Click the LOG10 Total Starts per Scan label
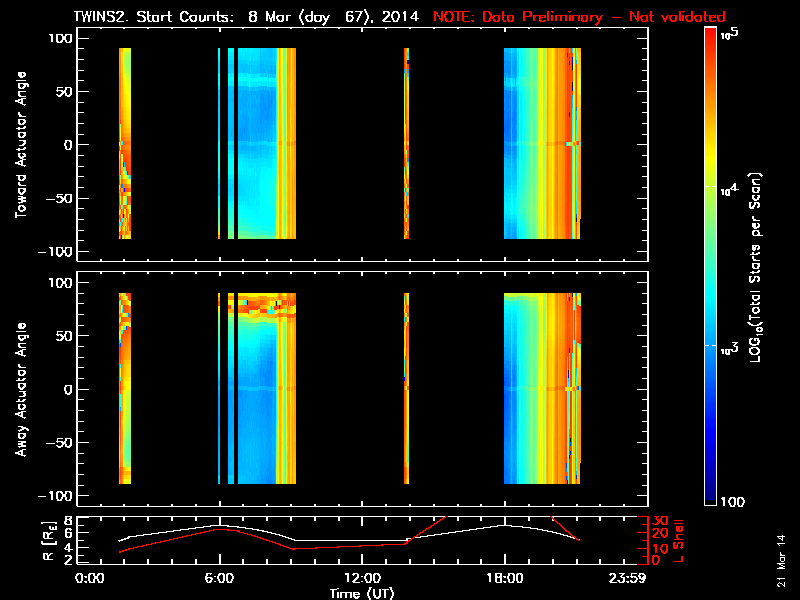The width and height of the screenshot is (800, 600). [x=760, y=266]
